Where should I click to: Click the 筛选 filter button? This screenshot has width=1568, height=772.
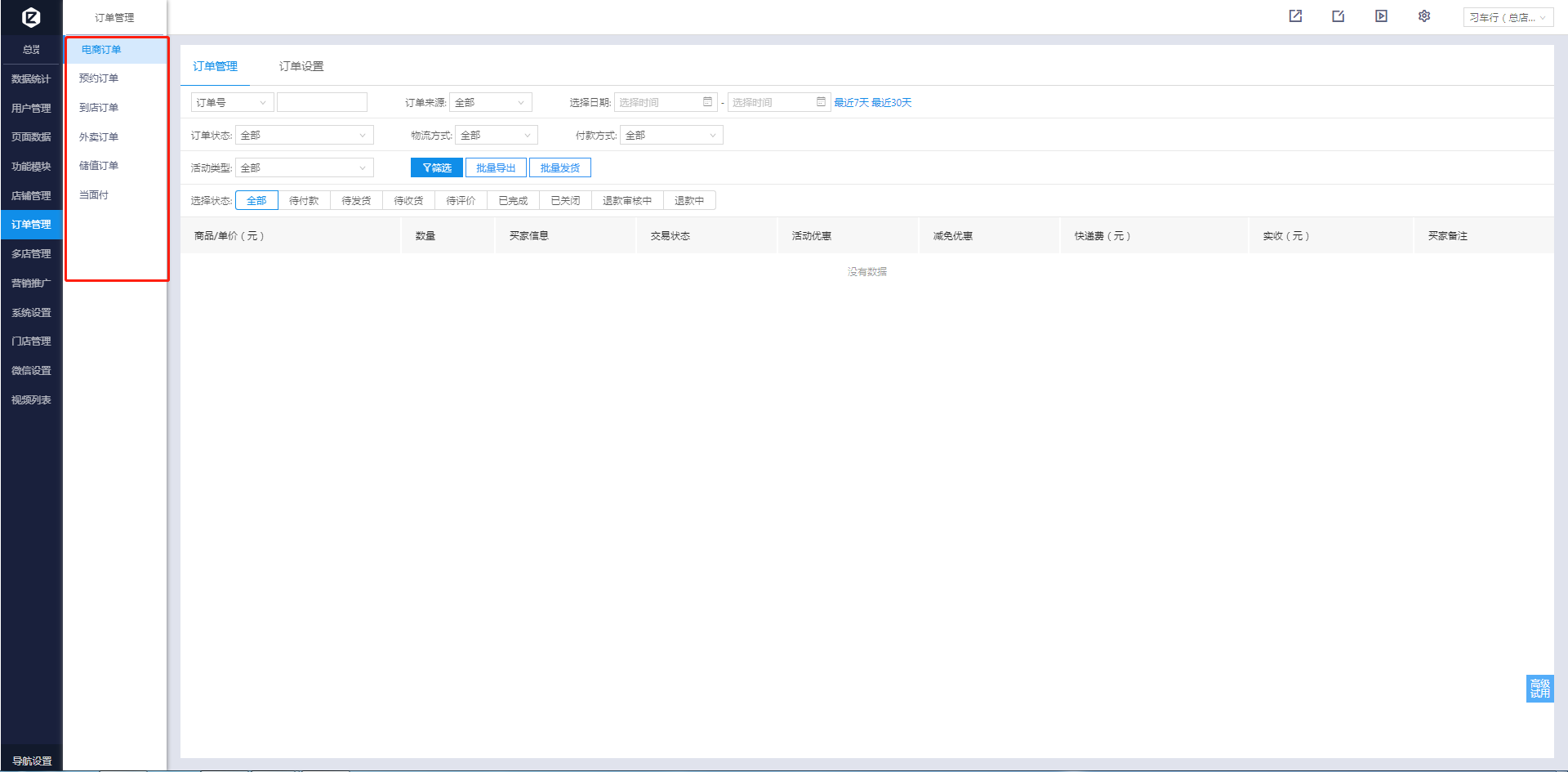[437, 168]
